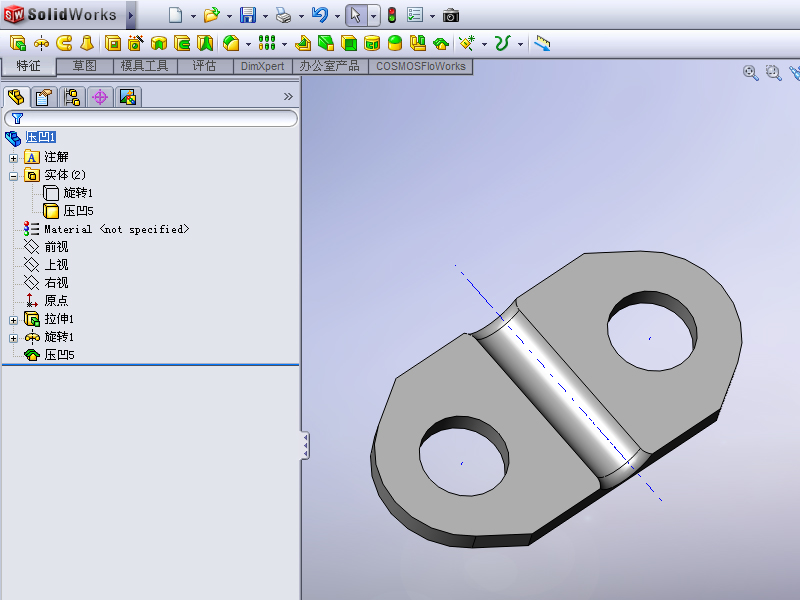Open the PropertyManager tab icon
This screenshot has height=600, width=800.
[x=44, y=97]
